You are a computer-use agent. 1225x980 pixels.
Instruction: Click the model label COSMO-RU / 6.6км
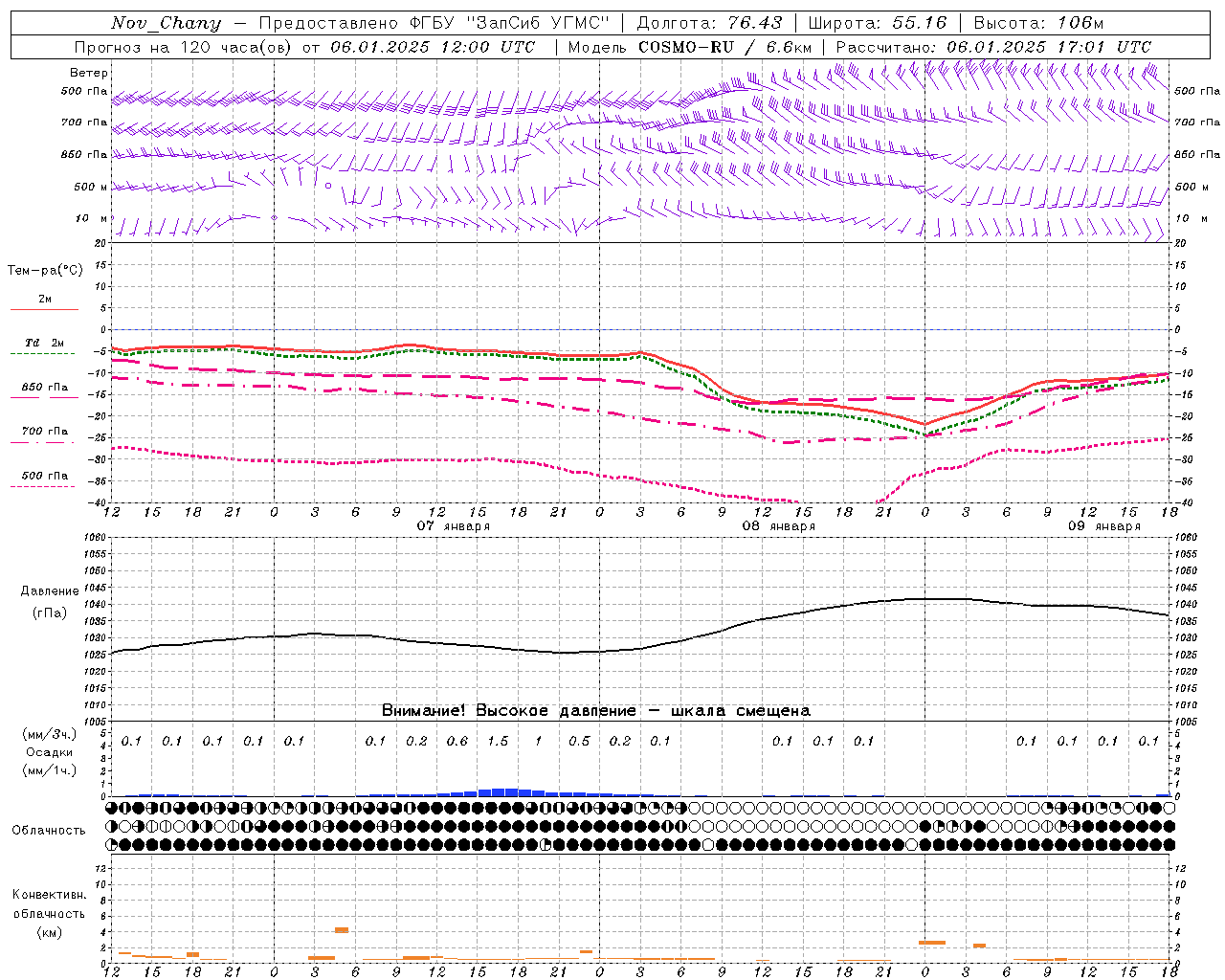click(725, 47)
